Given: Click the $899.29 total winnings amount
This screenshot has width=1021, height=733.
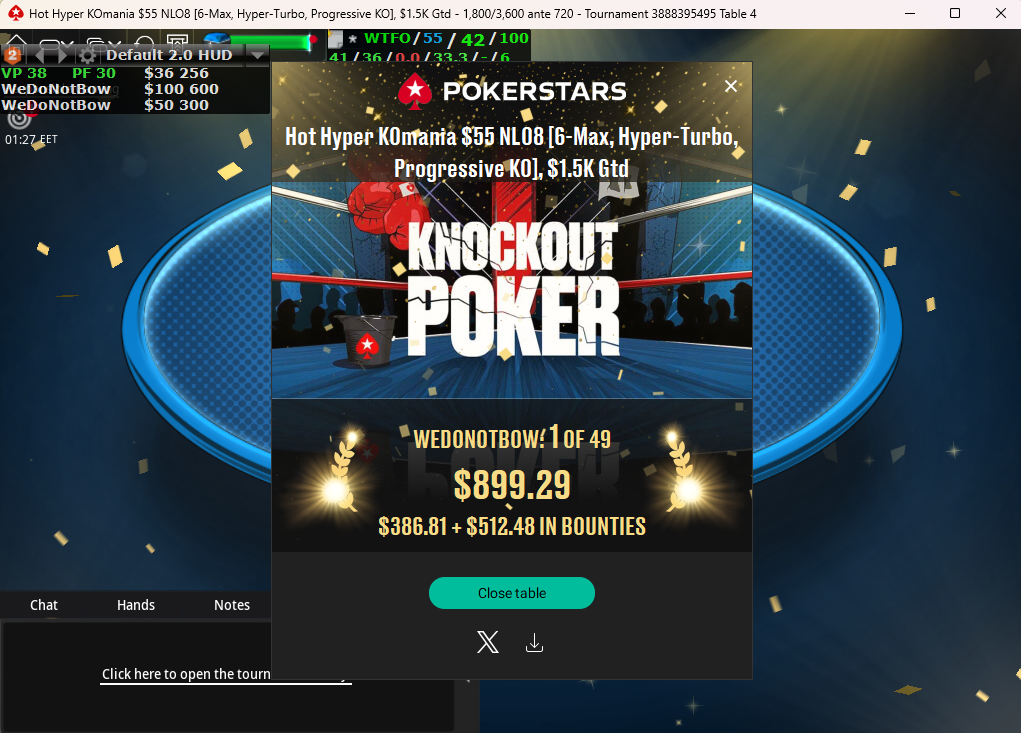Looking at the screenshot, I should pyautogui.click(x=512, y=485).
